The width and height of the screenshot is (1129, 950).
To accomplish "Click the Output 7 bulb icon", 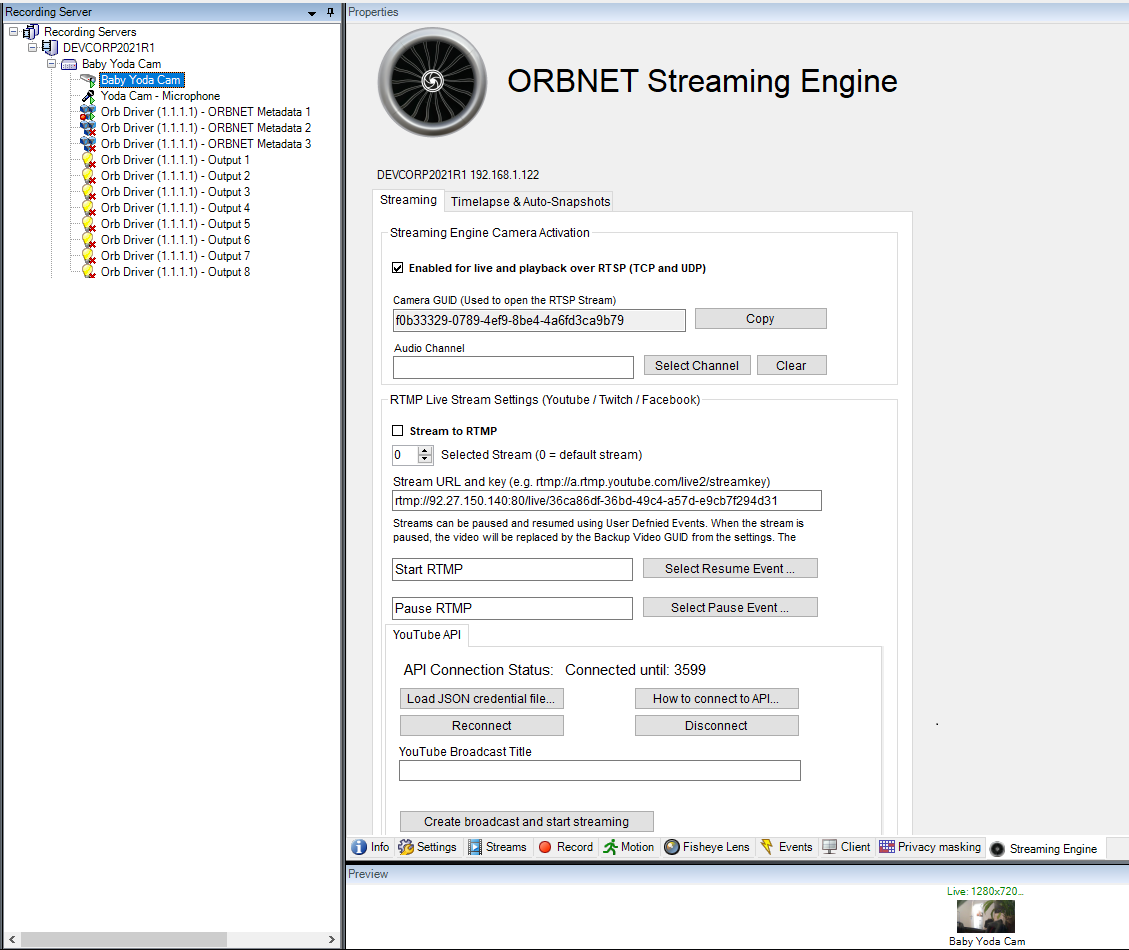I will (88, 256).
